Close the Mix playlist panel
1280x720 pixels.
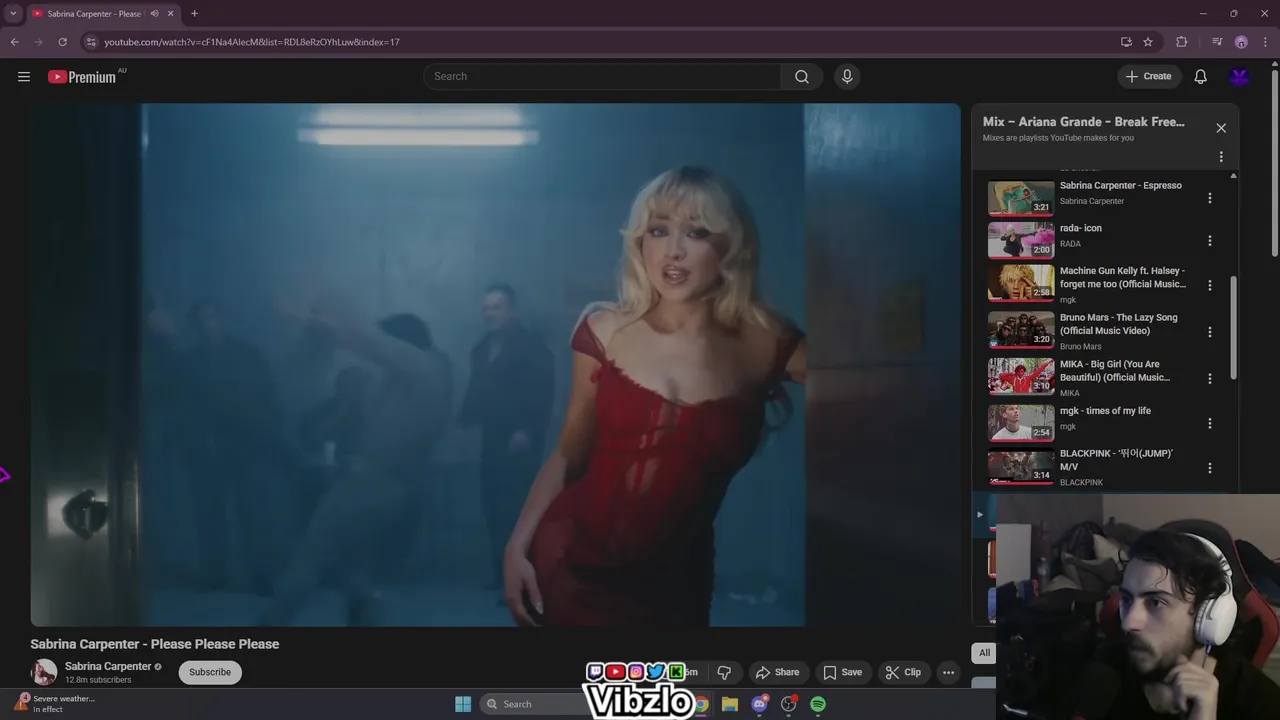(x=1221, y=128)
